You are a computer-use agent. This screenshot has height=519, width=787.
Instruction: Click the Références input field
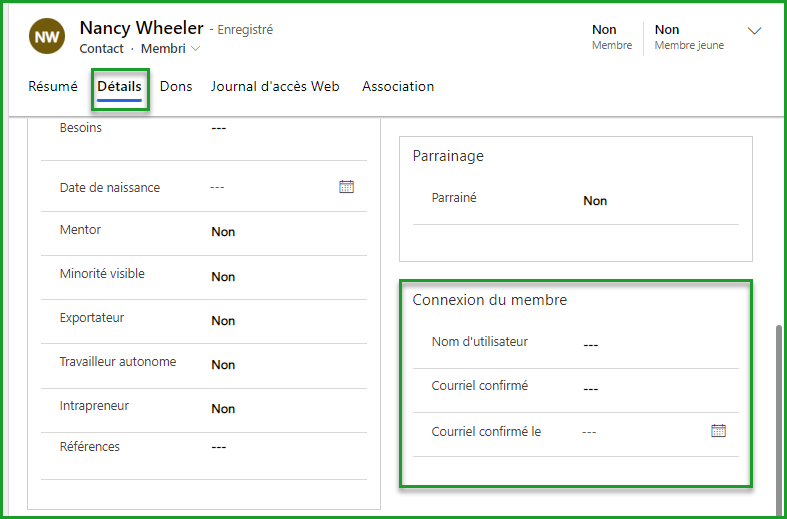(280, 447)
